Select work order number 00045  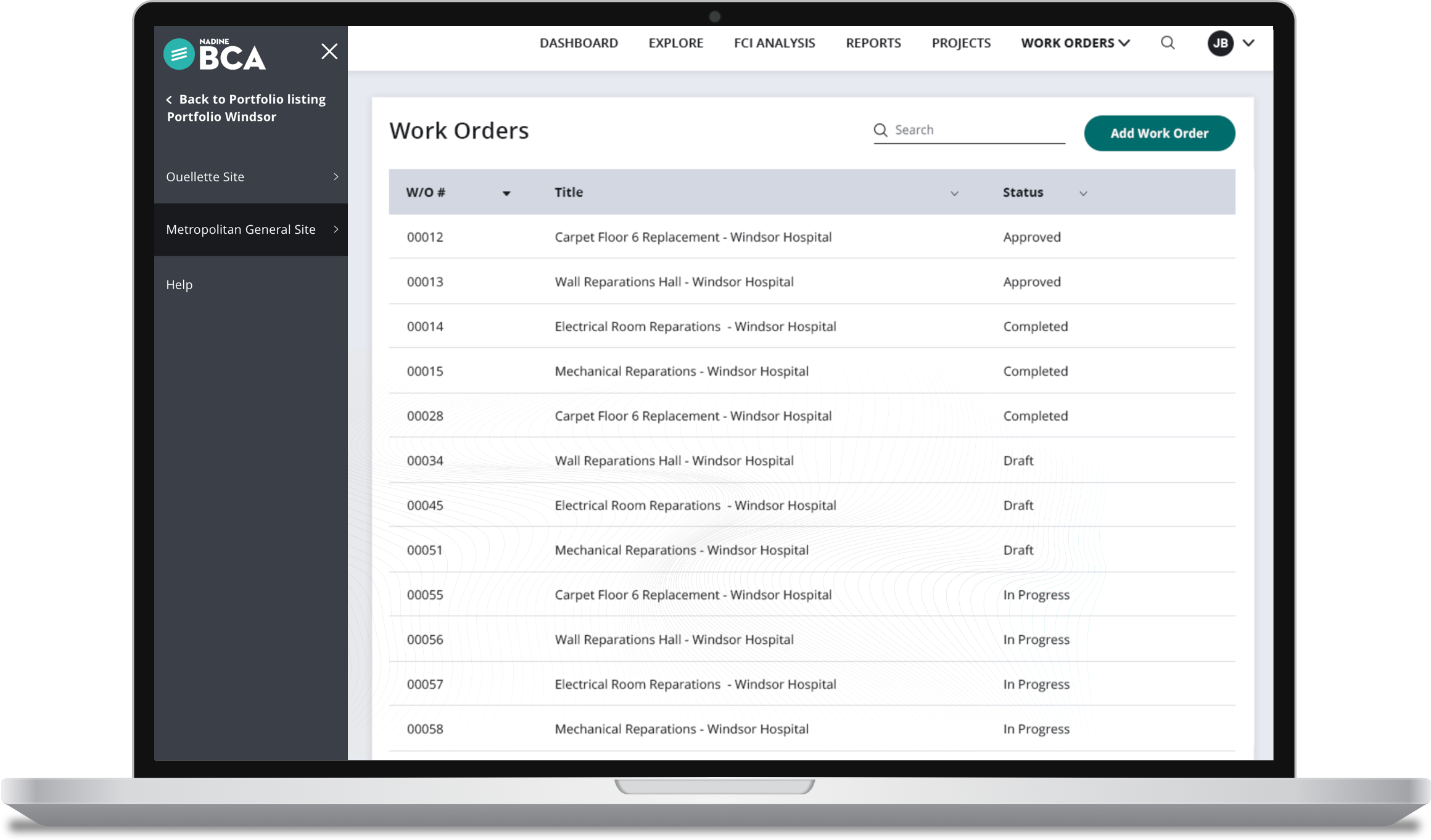(x=425, y=506)
